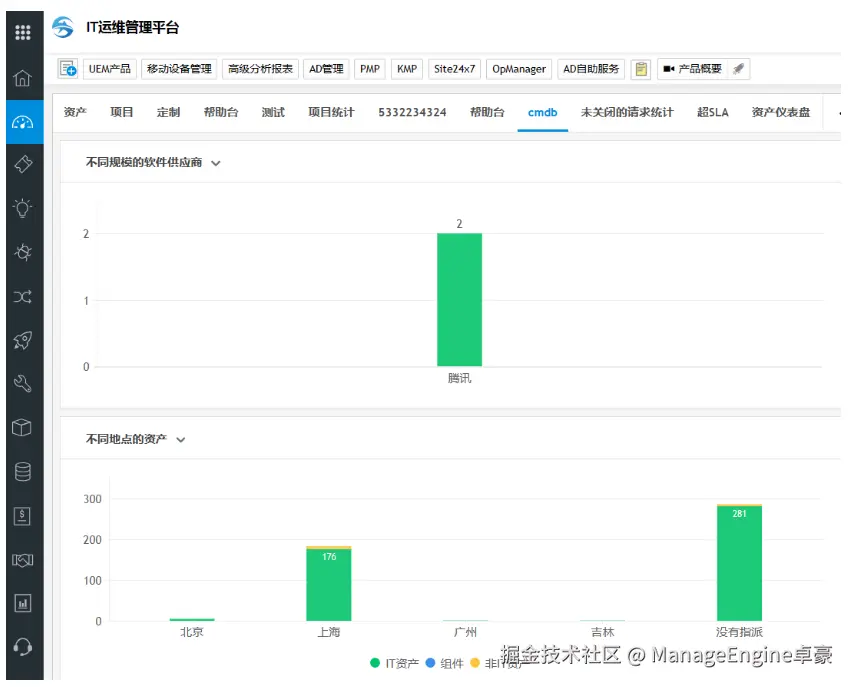
Task: Open Releases rocket icon in sidebar
Action: pyautogui.click(x=22, y=340)
